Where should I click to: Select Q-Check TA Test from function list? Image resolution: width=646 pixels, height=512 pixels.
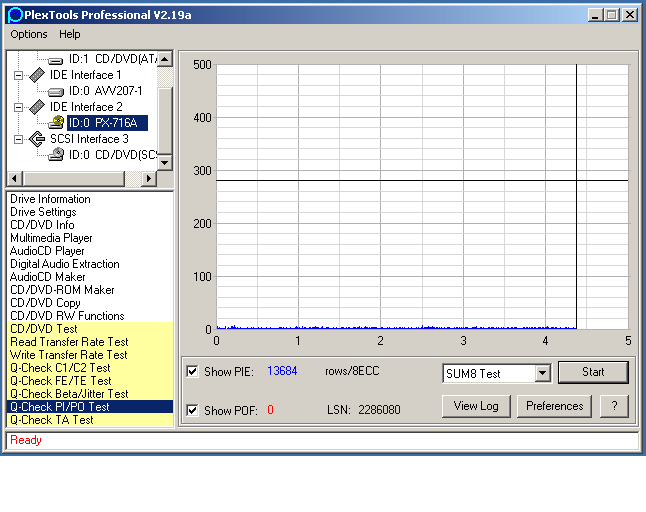click(52, 420)
